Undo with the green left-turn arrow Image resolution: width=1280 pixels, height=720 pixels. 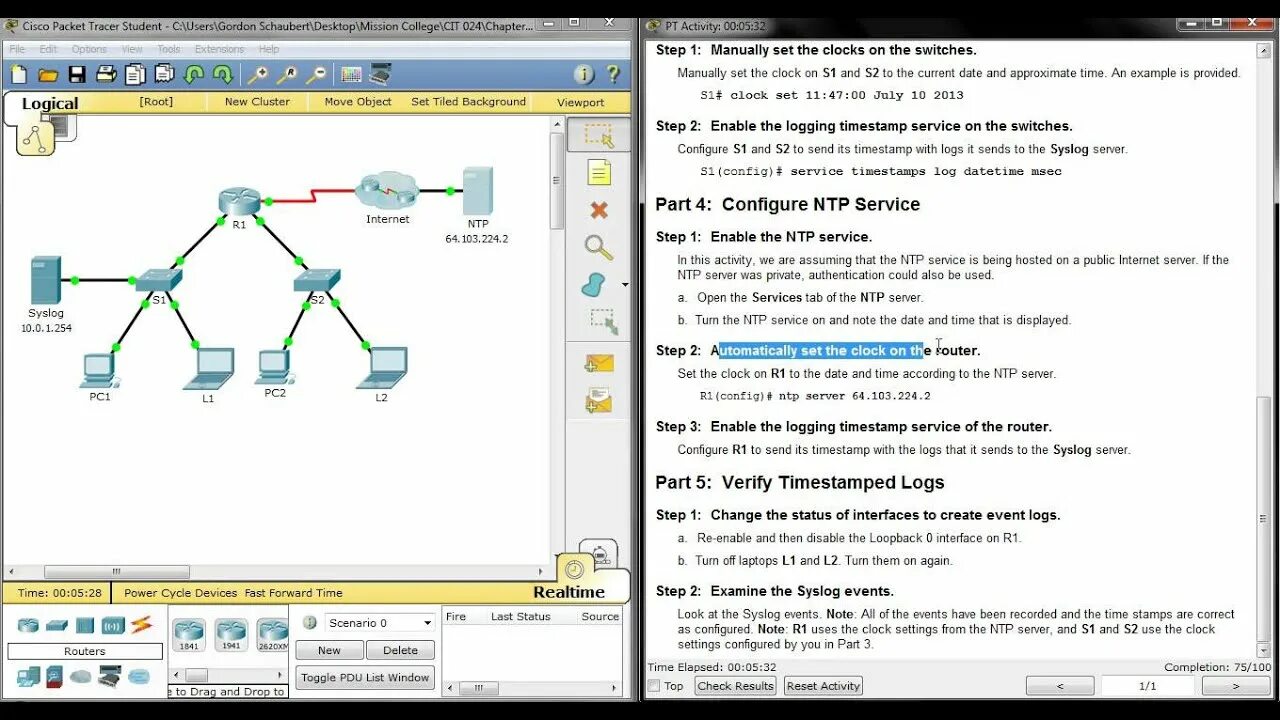point(194,74)
